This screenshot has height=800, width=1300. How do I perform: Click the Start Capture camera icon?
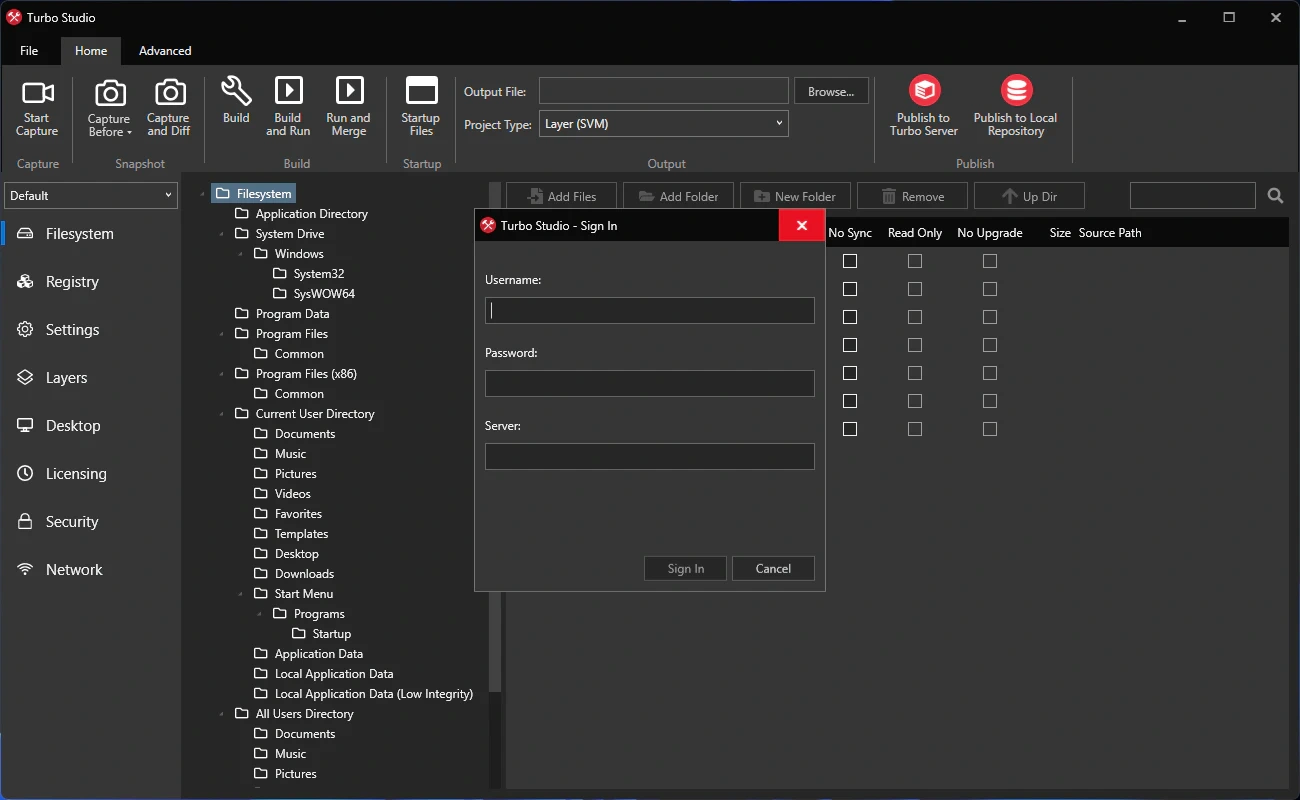click(x=38, y=93)
